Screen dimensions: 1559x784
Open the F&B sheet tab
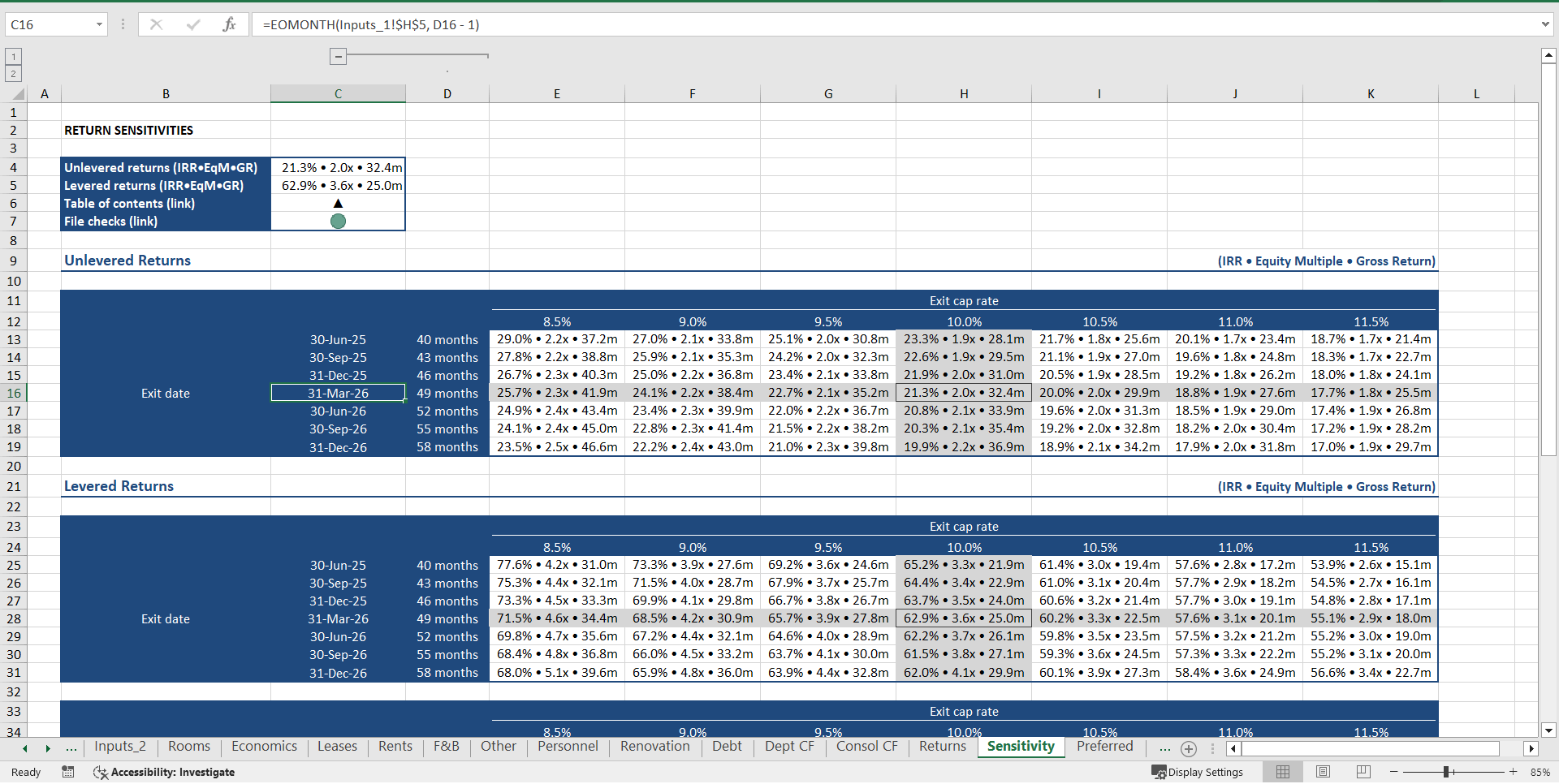[446, 747]
